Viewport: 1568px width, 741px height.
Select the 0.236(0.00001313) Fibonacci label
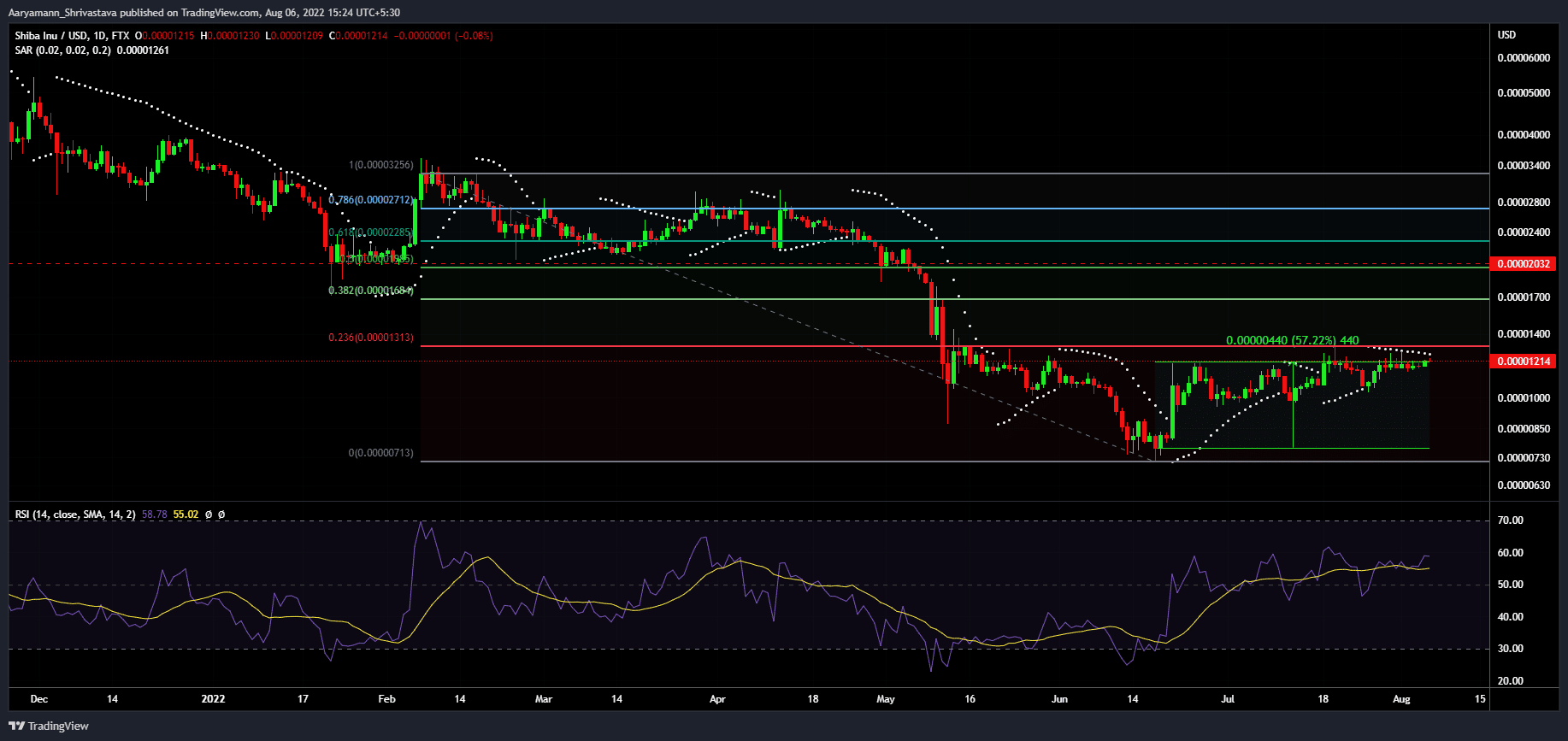point(371,338)
